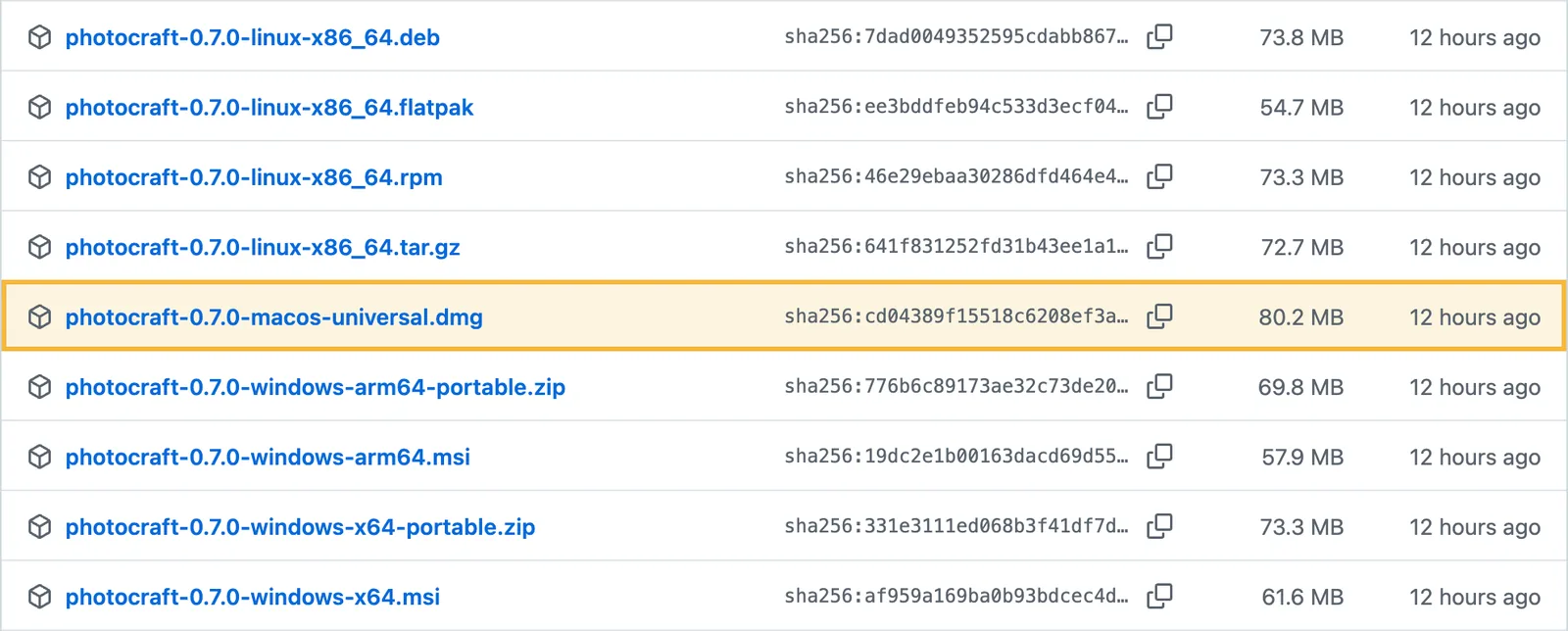Select hash text sha256:19dc2e1b00163dacd69d55…

pyautogui.click(x=956, y=456)
